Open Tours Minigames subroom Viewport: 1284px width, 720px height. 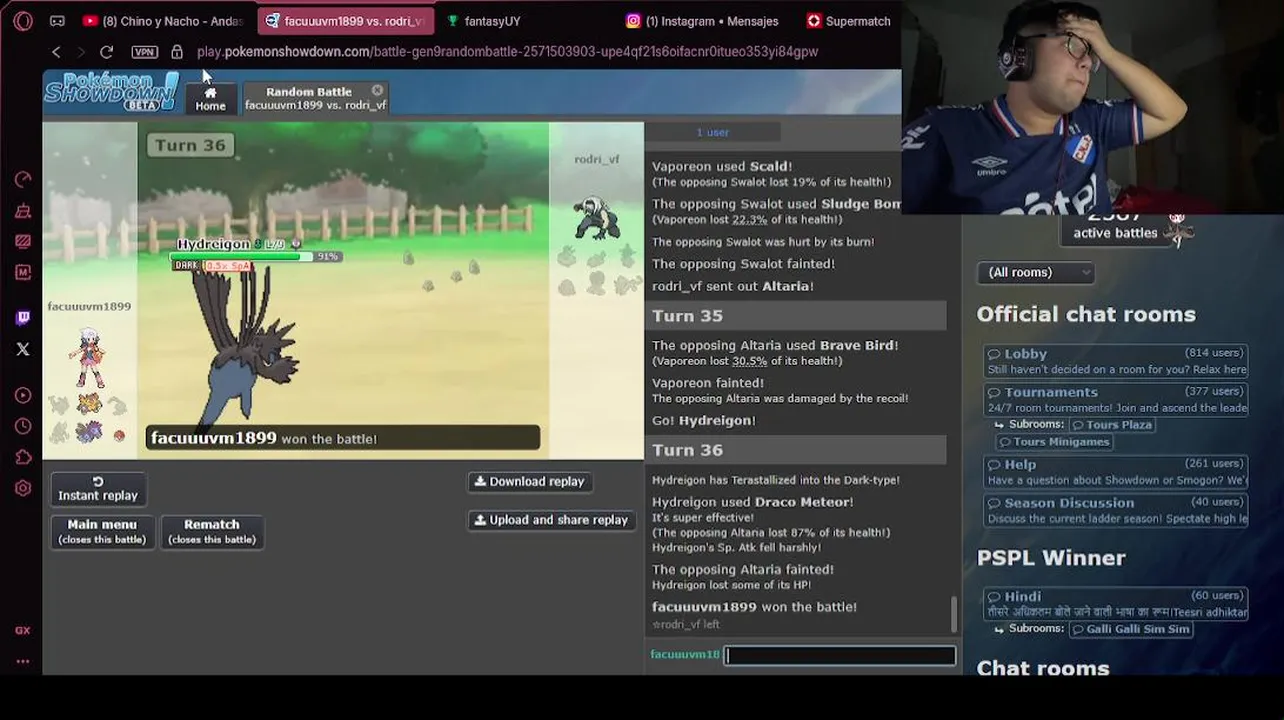tap(1054, 442)
